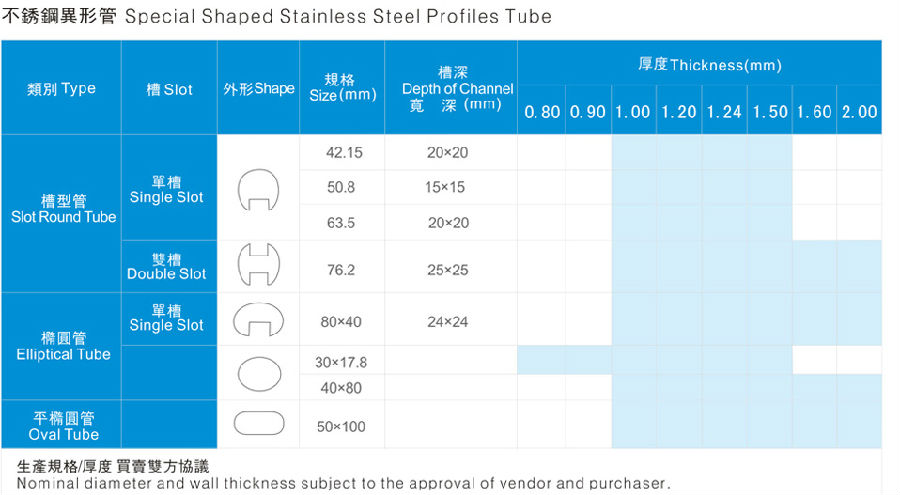Select the 50×100 size cell
This screenshot has width=900, height=495.
click(341, 427)
